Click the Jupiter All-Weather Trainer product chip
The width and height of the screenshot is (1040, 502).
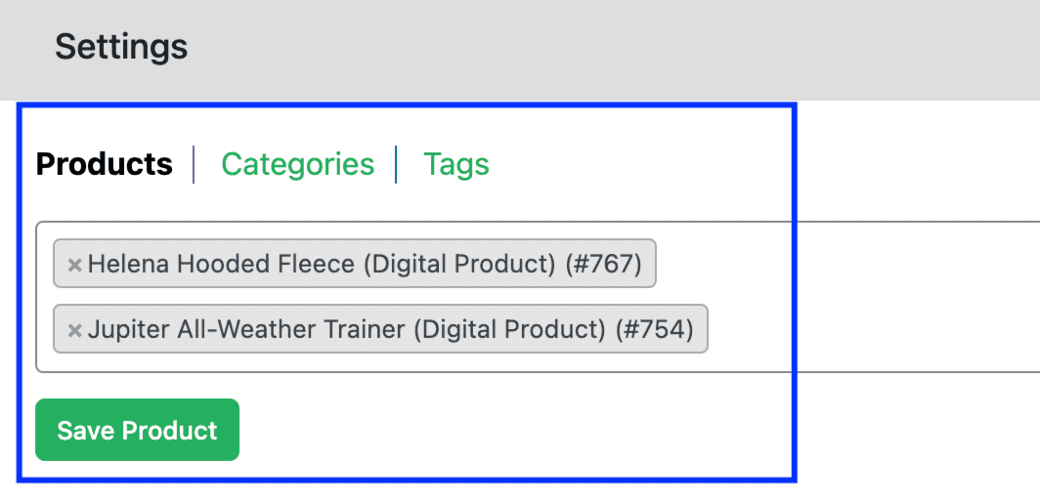point(380,329)
